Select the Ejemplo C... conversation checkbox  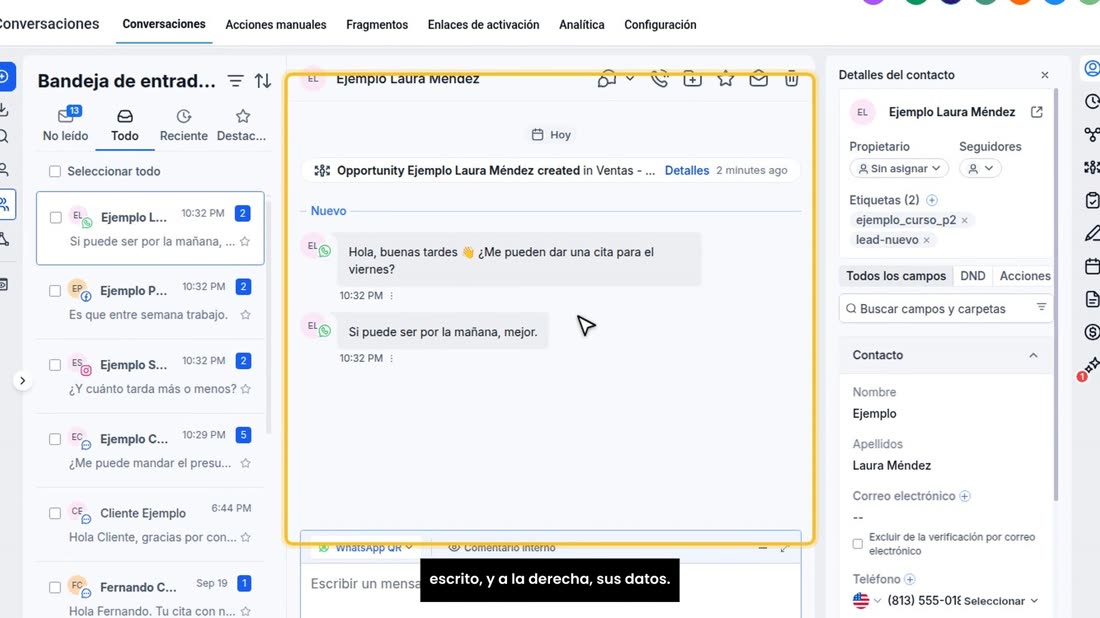[55, 439]
